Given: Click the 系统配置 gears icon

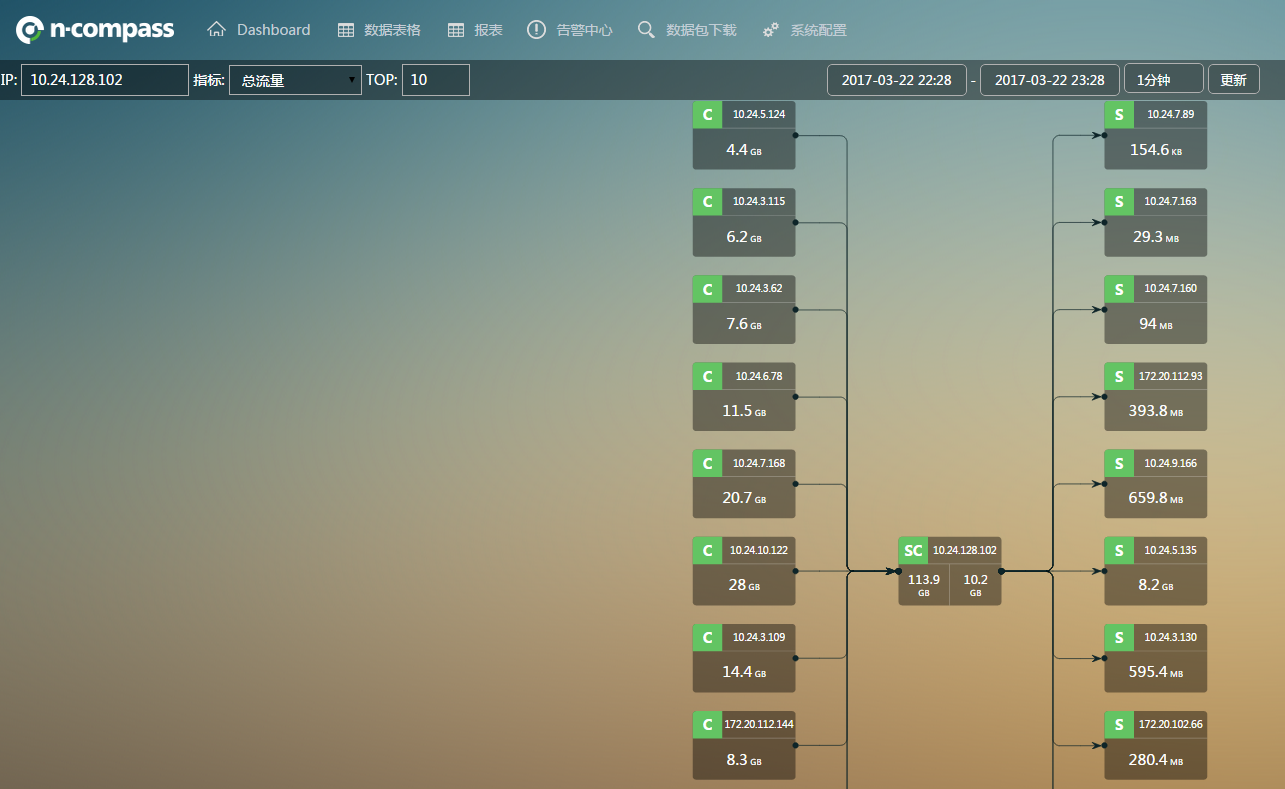Looking at the screenshot, I should 770,30.
